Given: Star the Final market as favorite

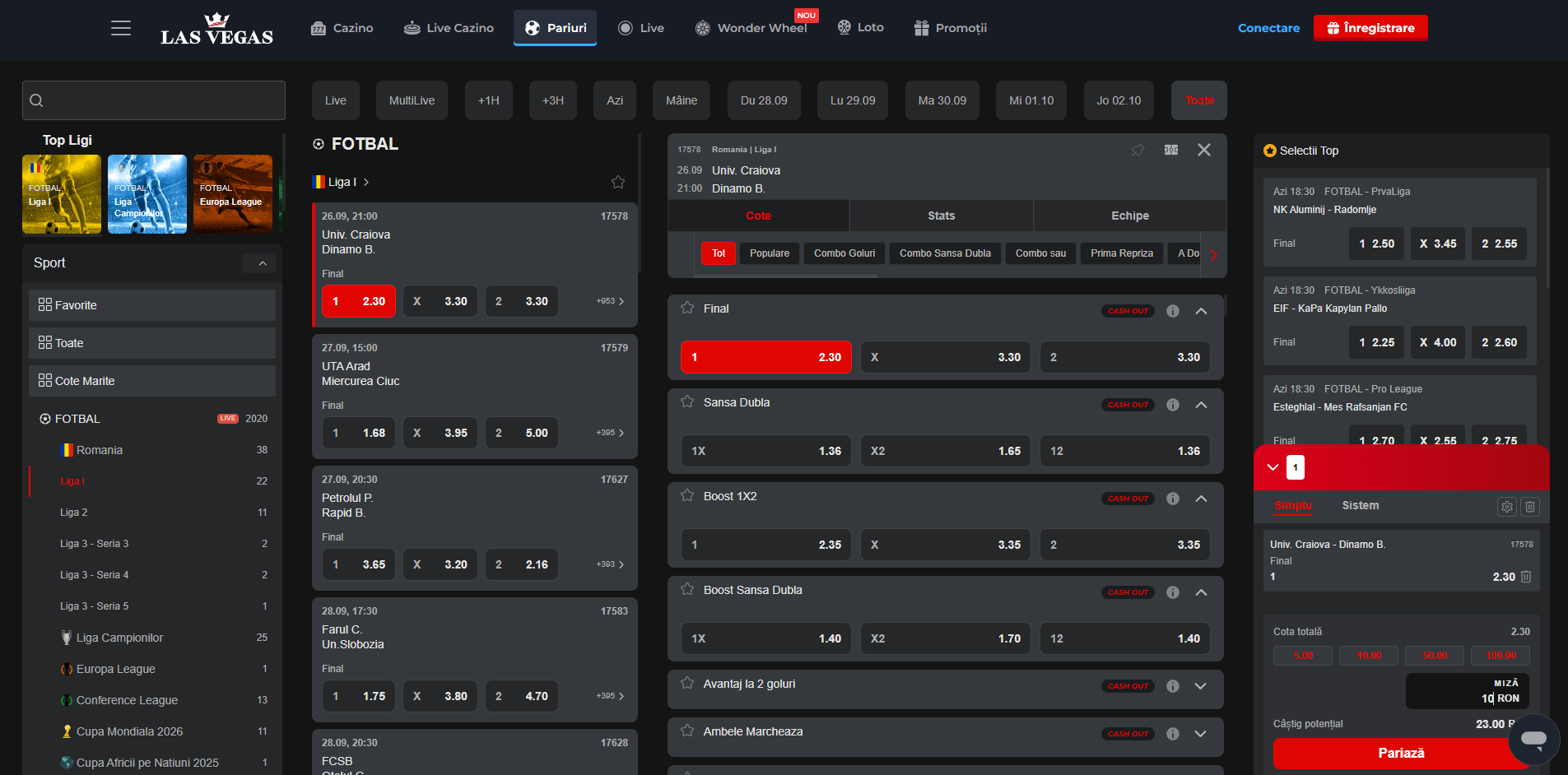Looking at the screenshot, I should click(x=687, y=309).
